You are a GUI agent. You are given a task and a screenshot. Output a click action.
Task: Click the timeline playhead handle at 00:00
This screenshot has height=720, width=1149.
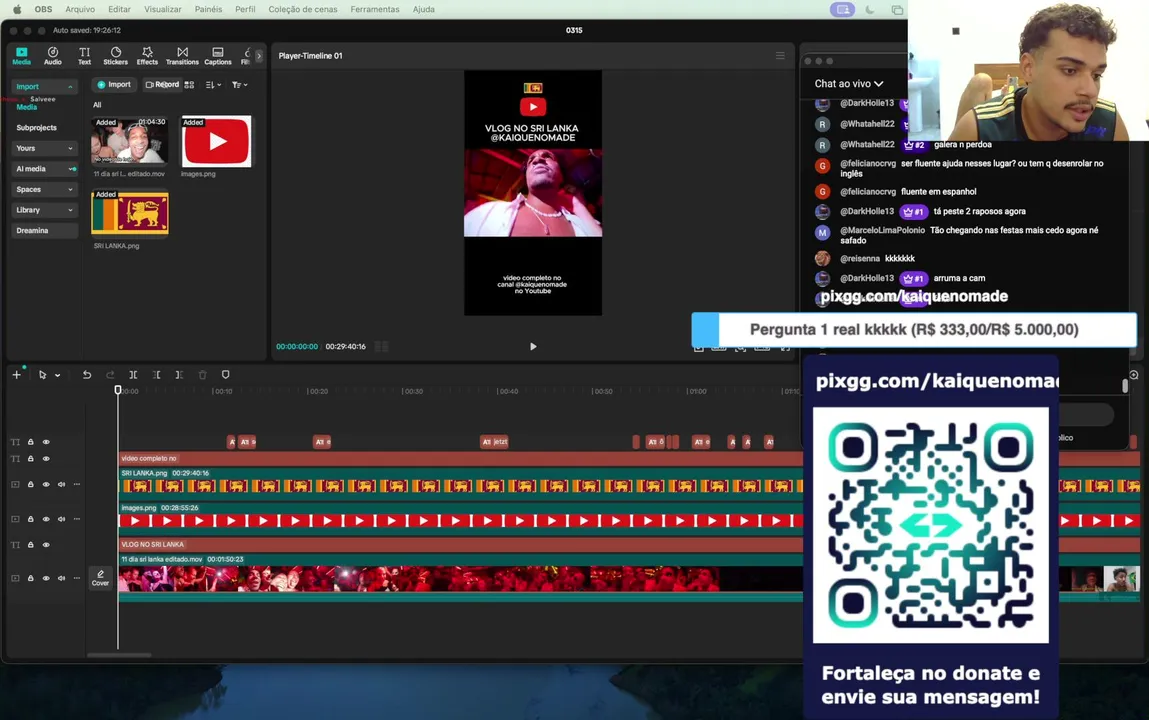(x=118, y=390)
